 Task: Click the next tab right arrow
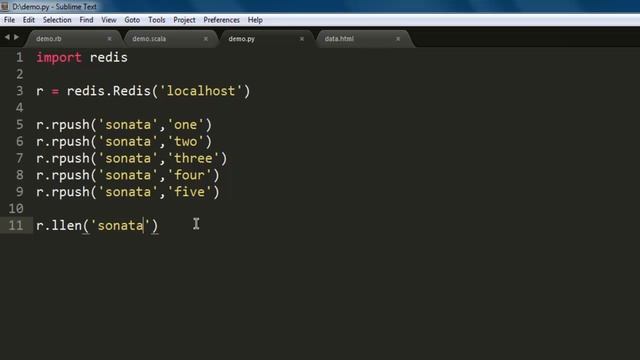click(x=16, y=37)
